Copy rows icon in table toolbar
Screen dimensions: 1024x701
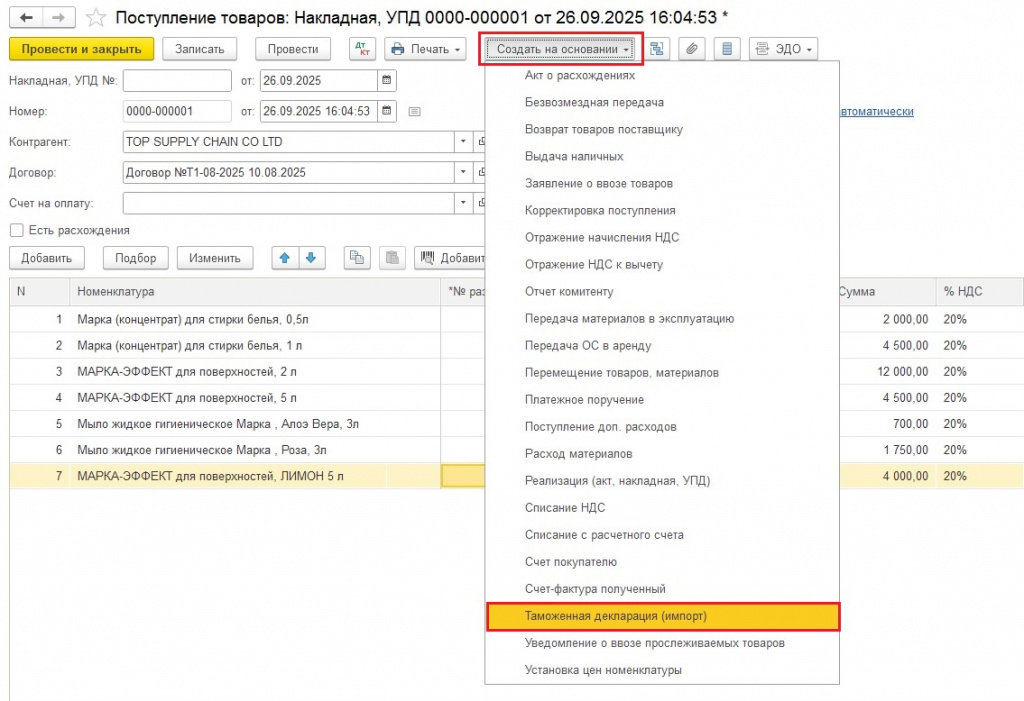pyautogui.click(x=357, y=258)
